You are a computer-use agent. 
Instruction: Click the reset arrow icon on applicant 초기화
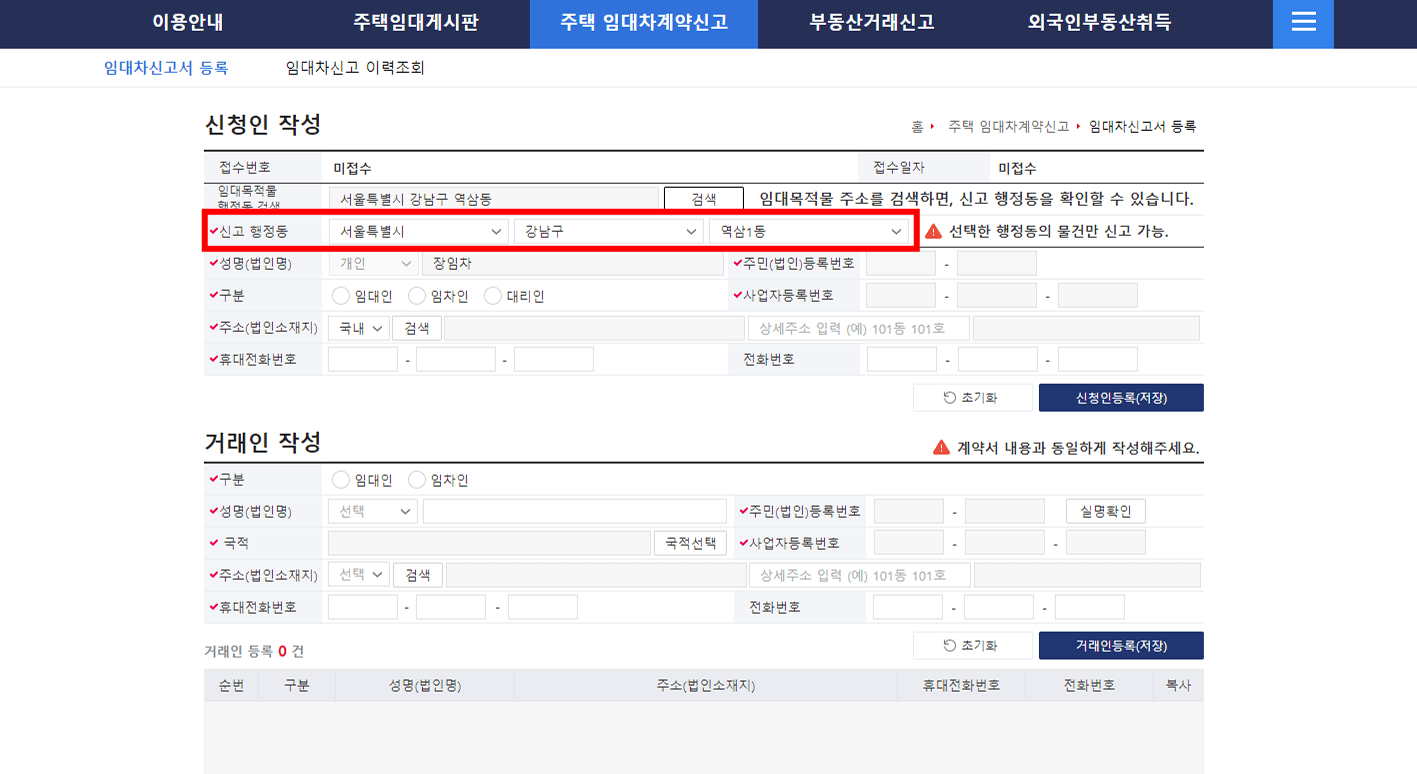tap(950, 397)
